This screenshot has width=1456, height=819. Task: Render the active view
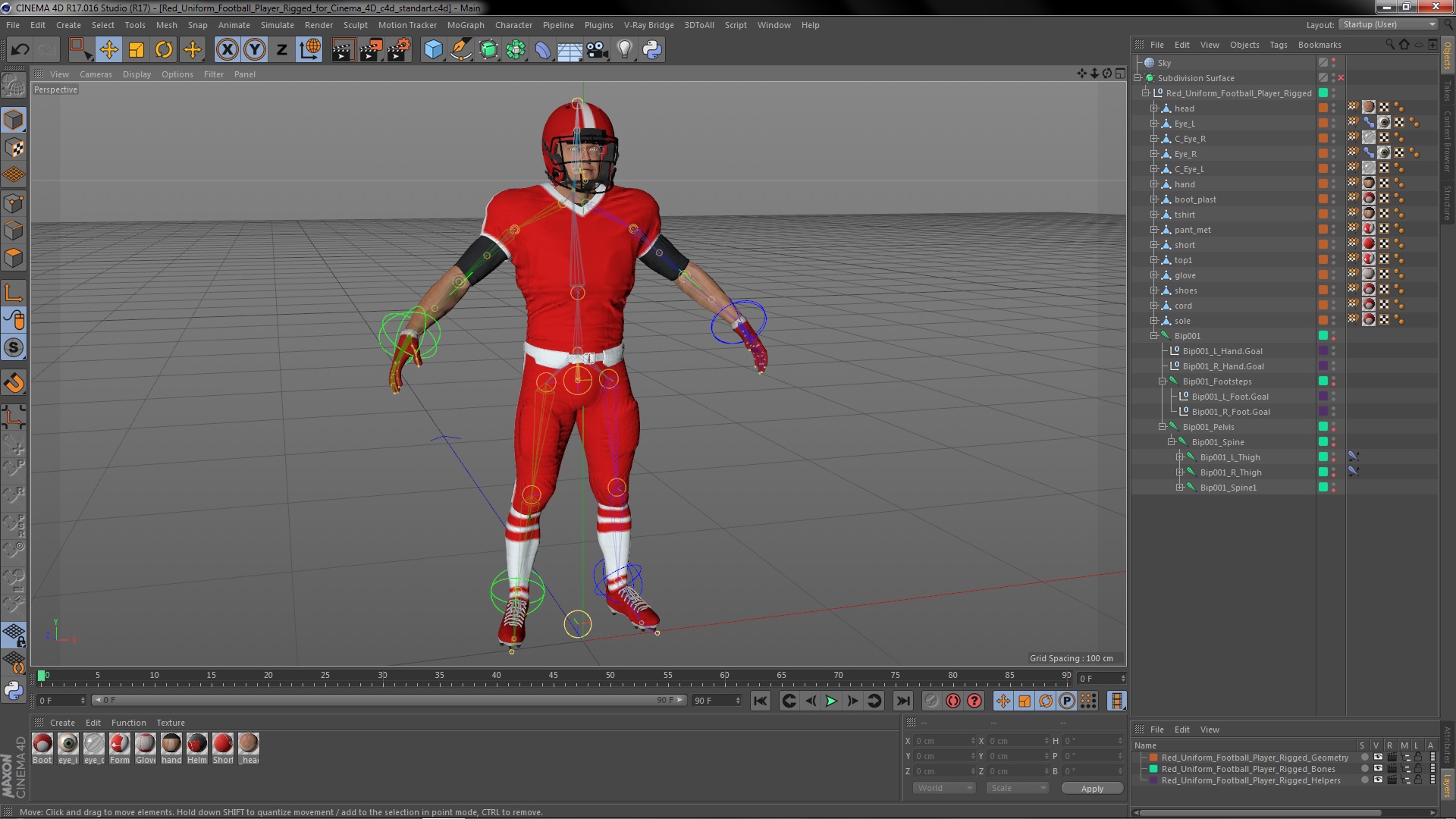click(x=343, y=50)
